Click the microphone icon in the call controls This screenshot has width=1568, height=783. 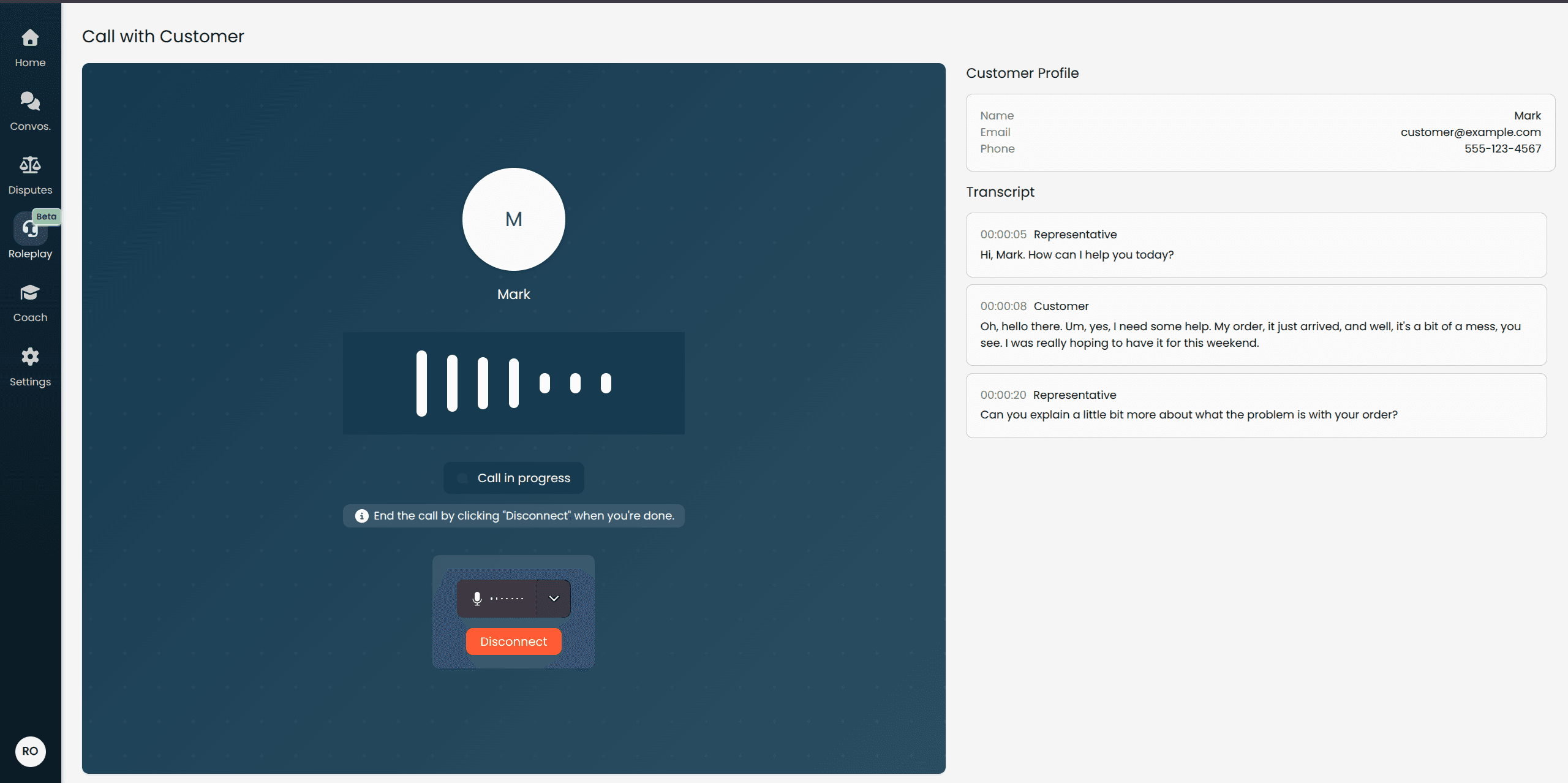(477, 599)
